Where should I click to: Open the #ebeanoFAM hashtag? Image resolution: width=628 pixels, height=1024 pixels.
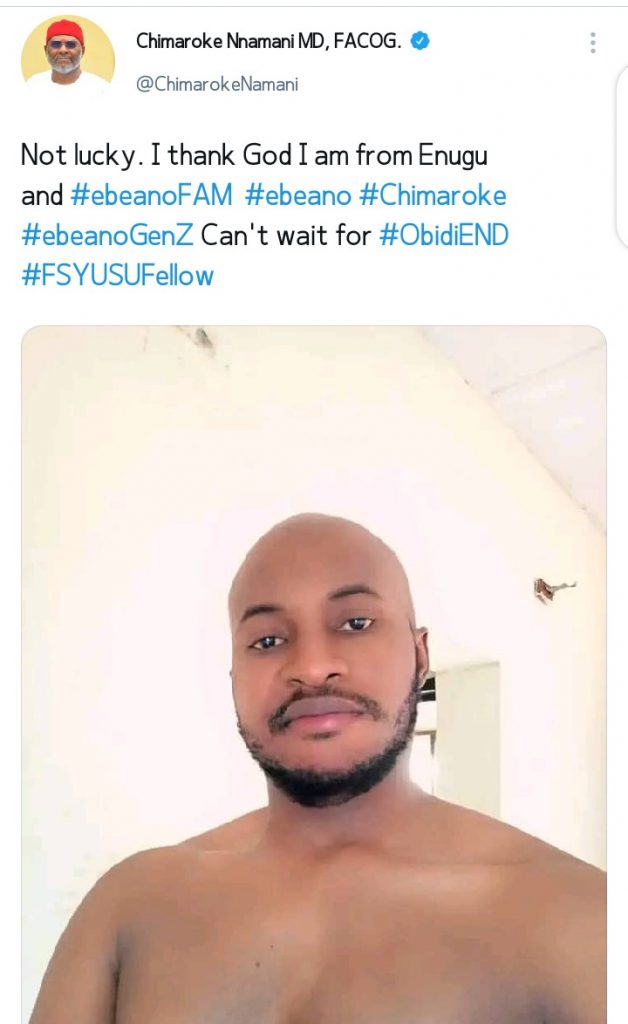151,194
